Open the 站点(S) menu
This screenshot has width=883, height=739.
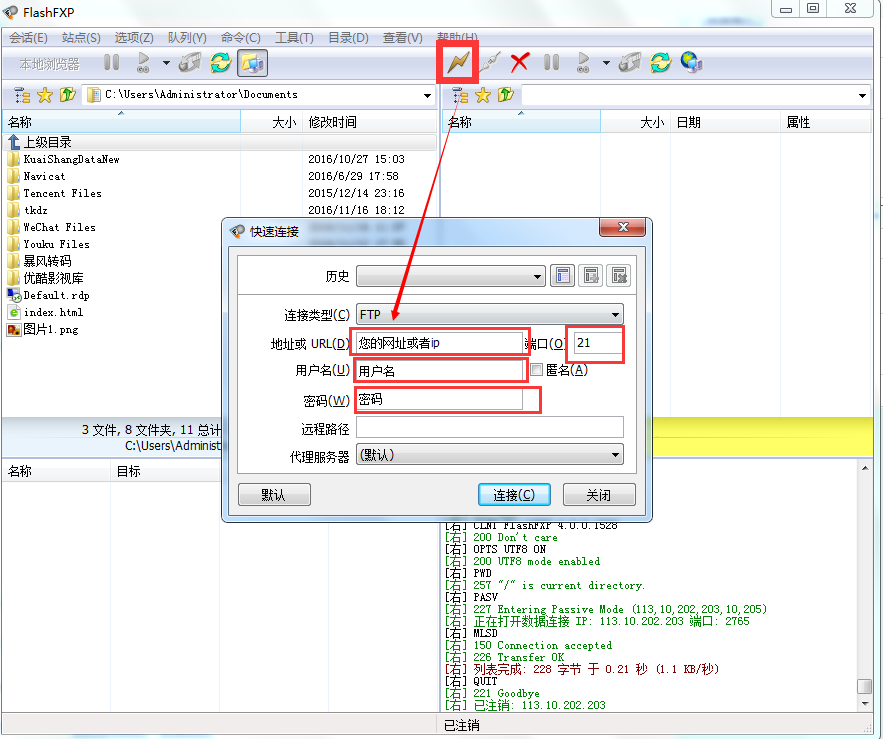tap(81, 38)
